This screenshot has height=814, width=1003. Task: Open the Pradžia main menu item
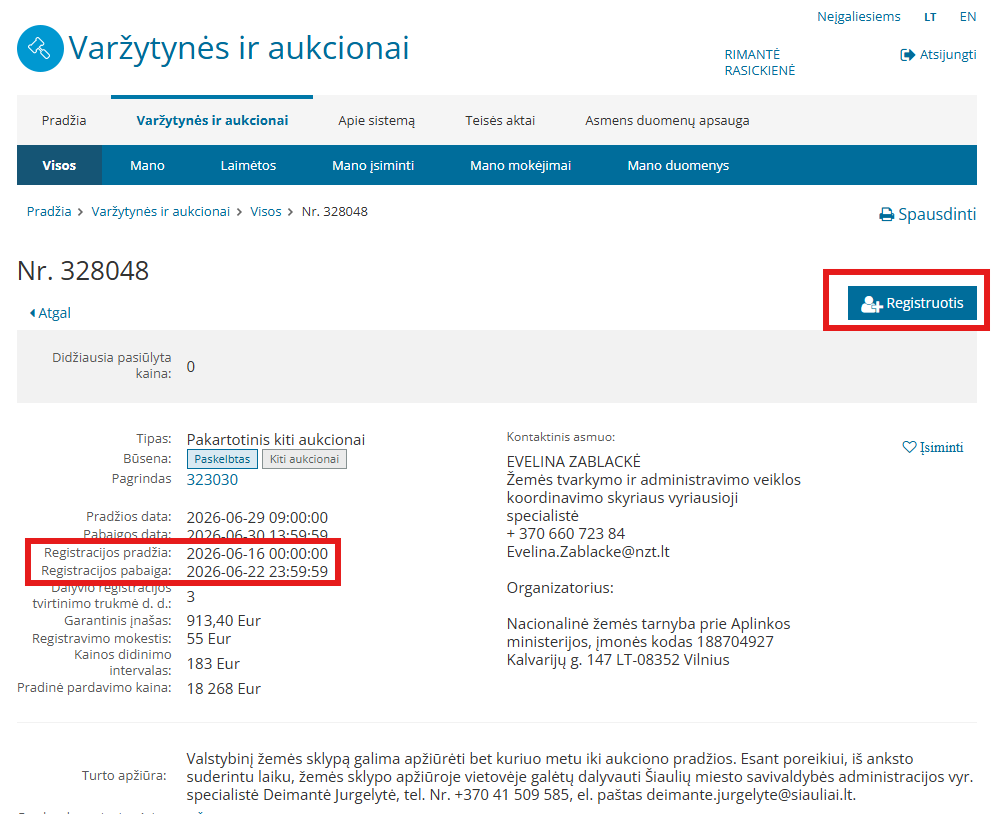coord(64,120)
